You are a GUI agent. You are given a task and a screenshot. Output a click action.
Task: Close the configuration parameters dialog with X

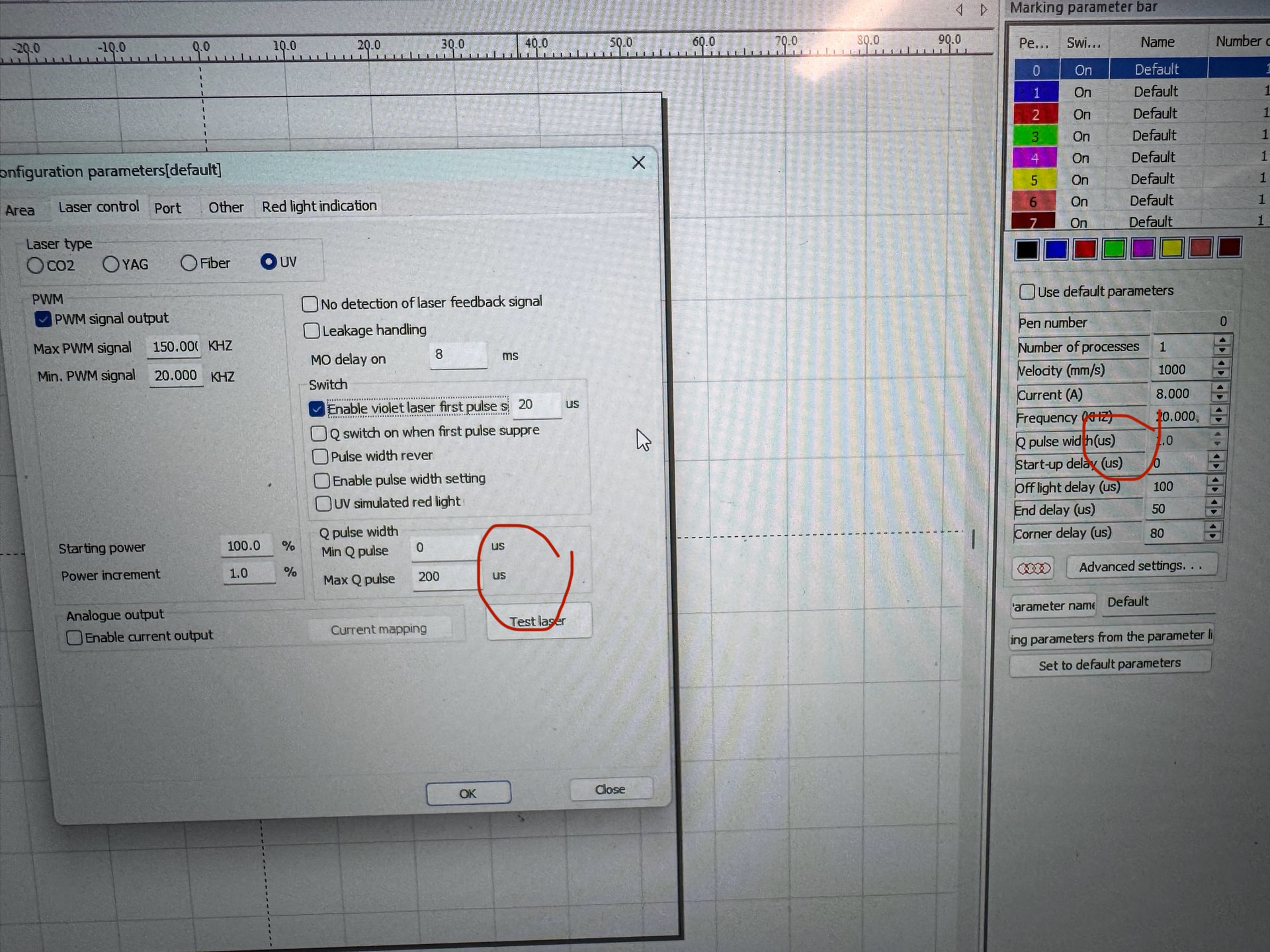point(638,163)
